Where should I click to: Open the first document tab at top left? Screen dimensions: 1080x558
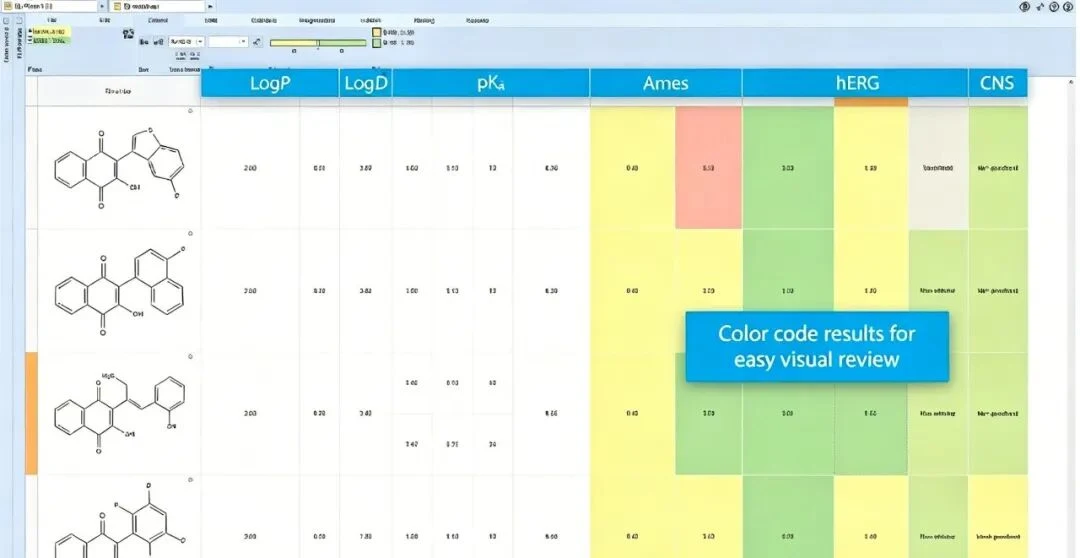(48, 6)
